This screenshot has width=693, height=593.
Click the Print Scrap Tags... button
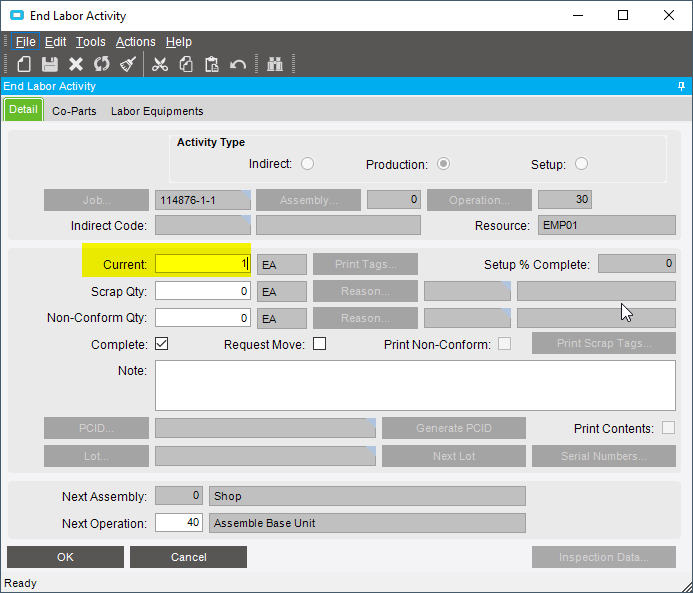pyautogui.click(x=604, y=343)
